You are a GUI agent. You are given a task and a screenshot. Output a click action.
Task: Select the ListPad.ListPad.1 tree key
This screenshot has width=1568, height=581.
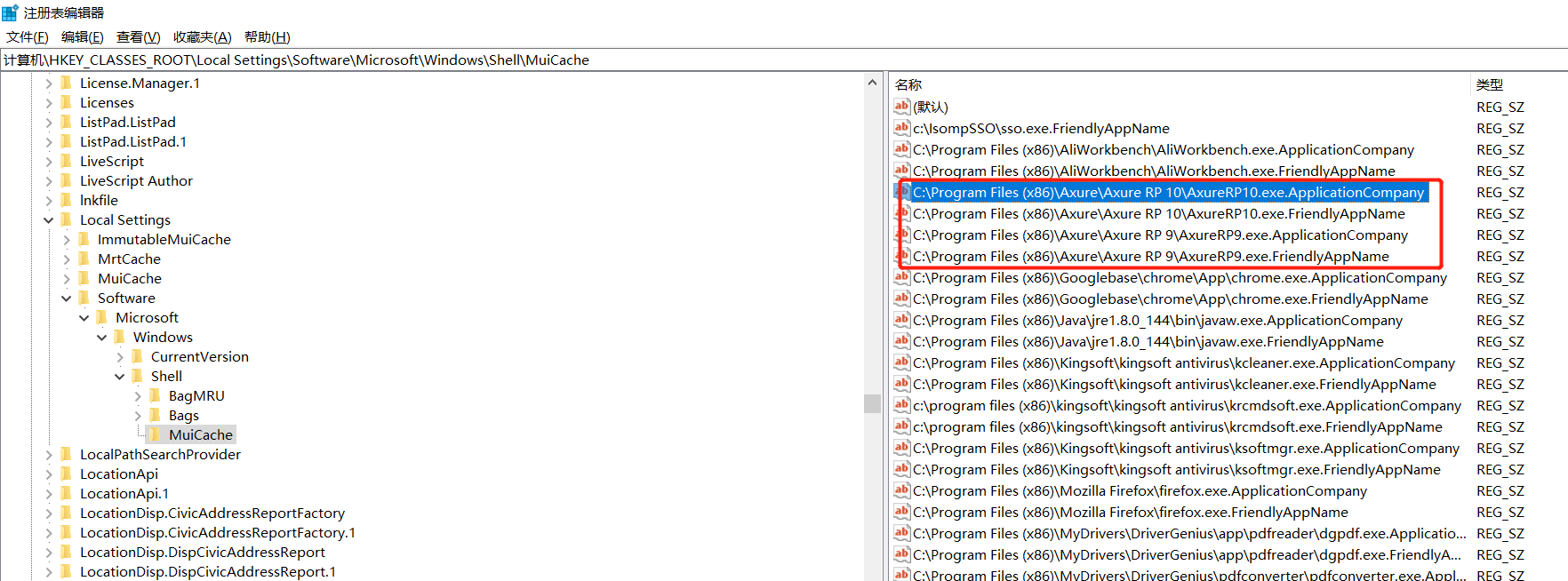(x=133, y=142)
